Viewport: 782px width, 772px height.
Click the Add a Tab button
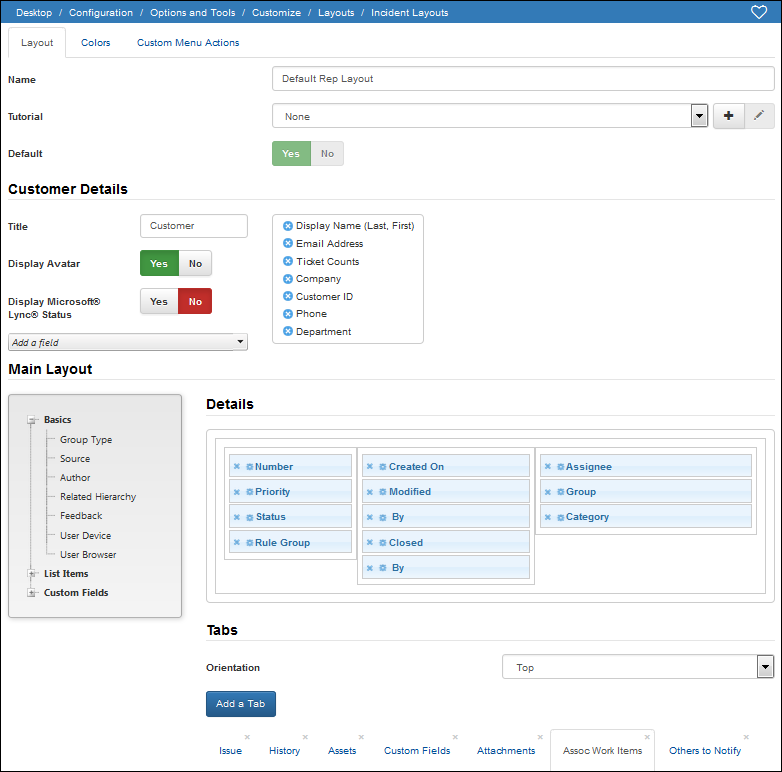(240, 704)
